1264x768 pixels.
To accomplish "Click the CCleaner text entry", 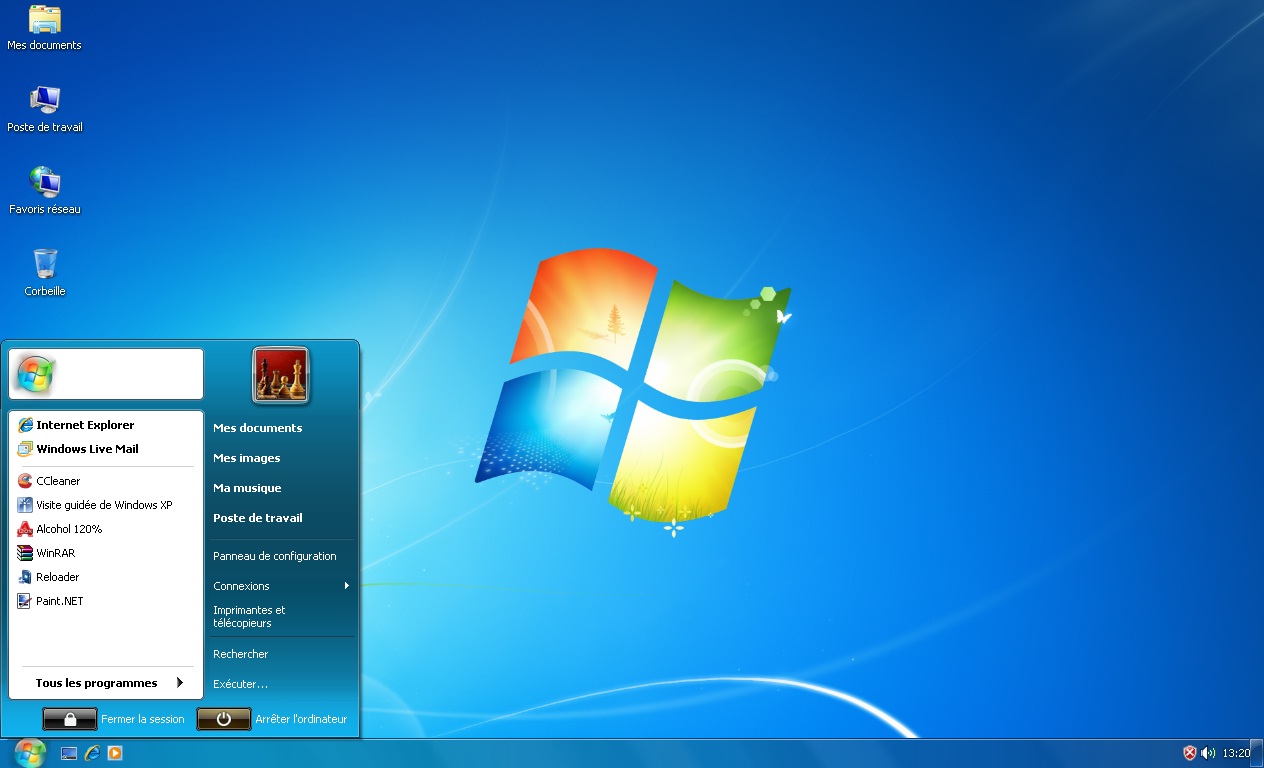I will click(58, 481).
